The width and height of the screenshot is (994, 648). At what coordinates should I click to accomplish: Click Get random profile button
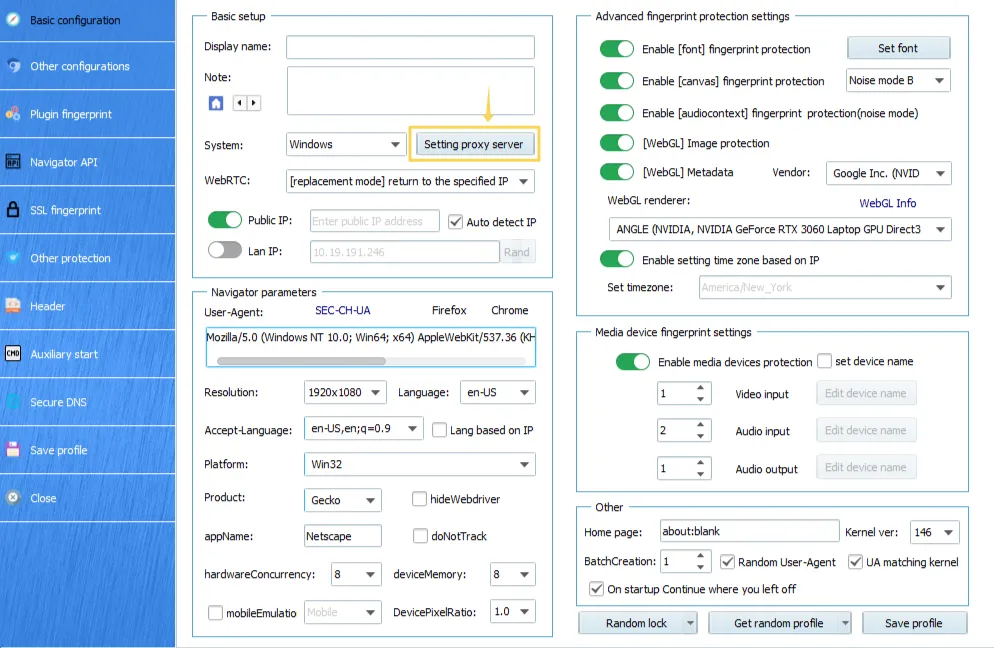click(778, 623)
